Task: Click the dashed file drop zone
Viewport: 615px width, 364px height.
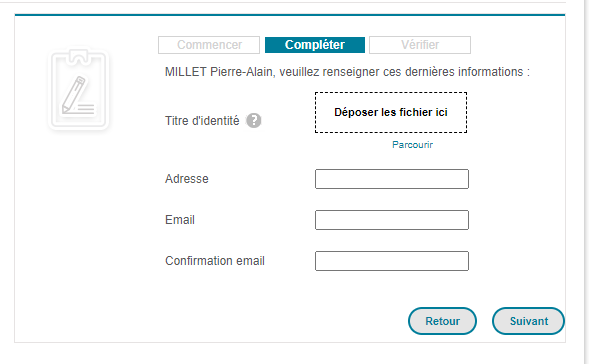Action: point(391,113)
